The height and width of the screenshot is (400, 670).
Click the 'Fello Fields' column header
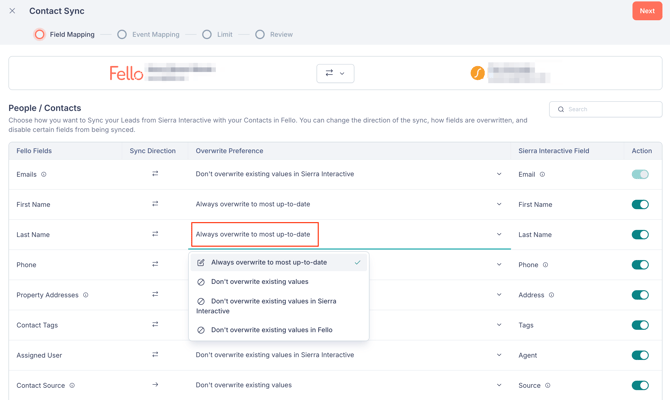tap(34, 151)
